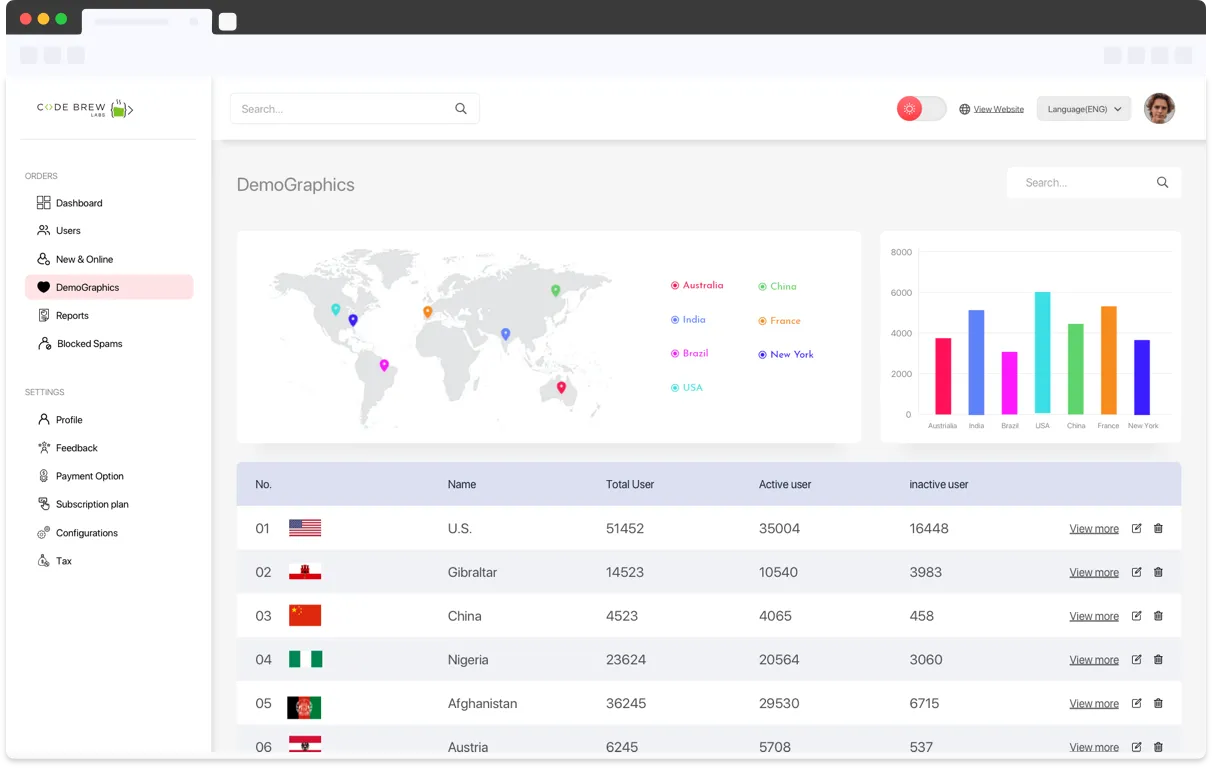The width and height of the screenshot is (1212, 768).
Task: Click the cyan USA bar in the chart
Action: point(1042,353)
